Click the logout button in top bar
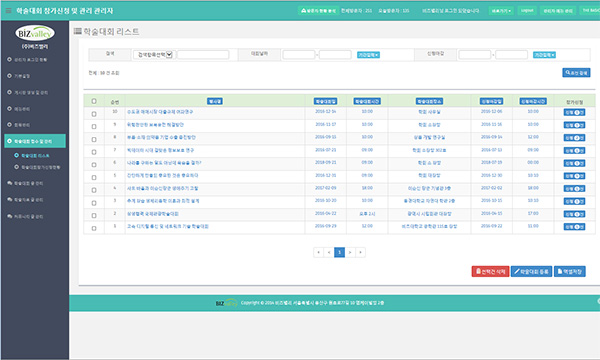Viewport: 600px width, 360px height. coord(527,11)
